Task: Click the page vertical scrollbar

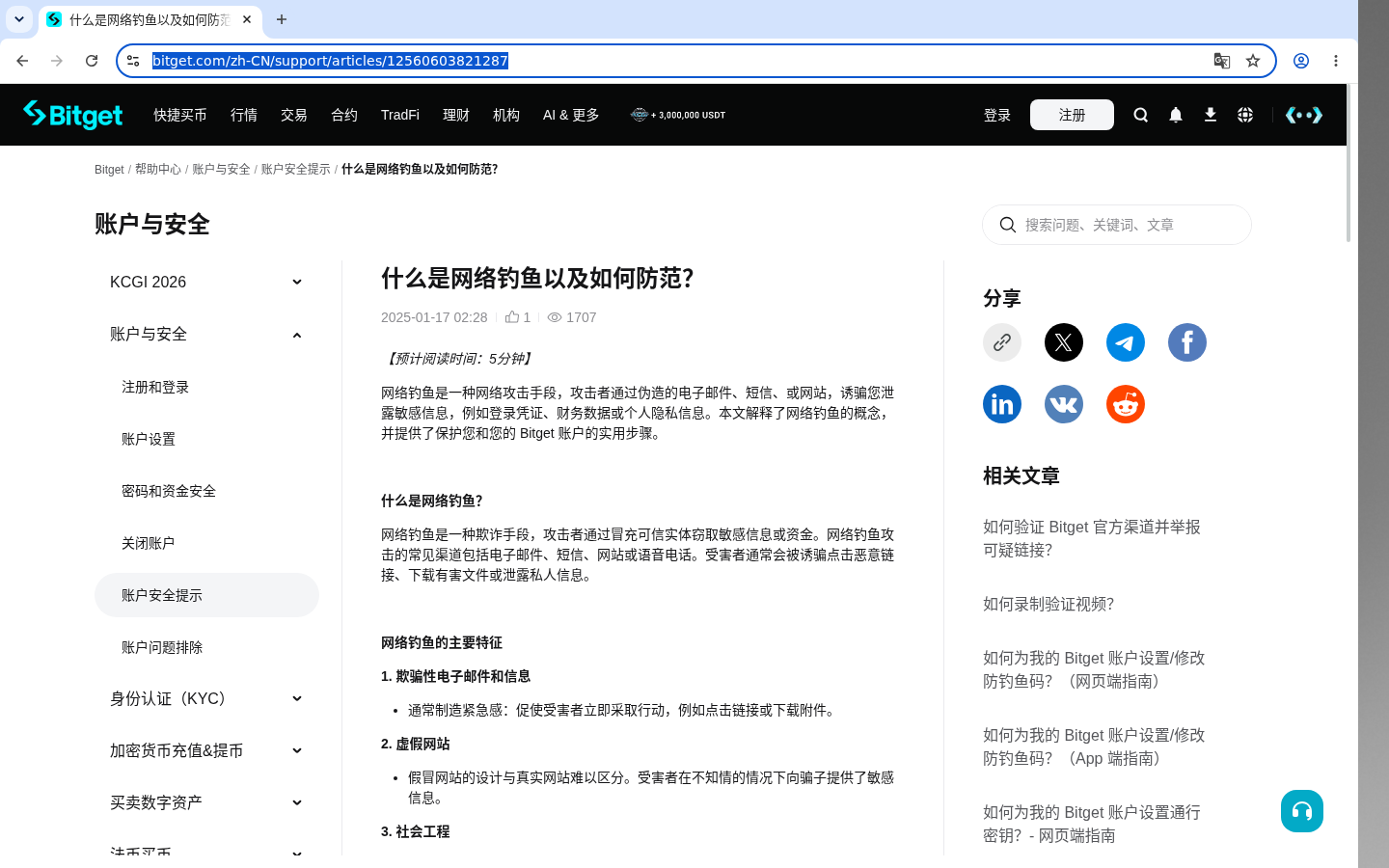Action: pos(1348,164)
